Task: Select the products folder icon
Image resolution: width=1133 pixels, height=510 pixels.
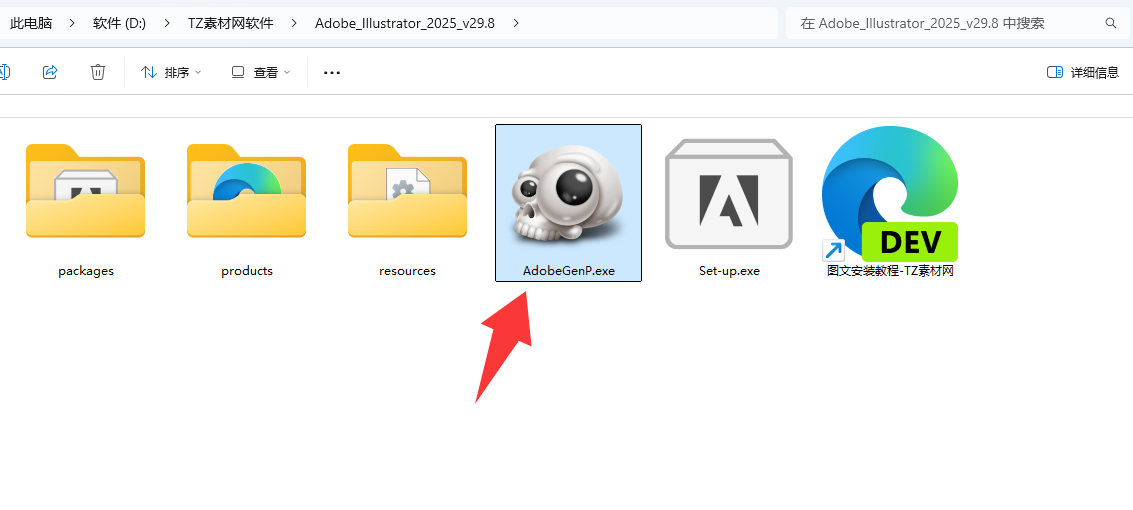Action: (x=246, y=191)
